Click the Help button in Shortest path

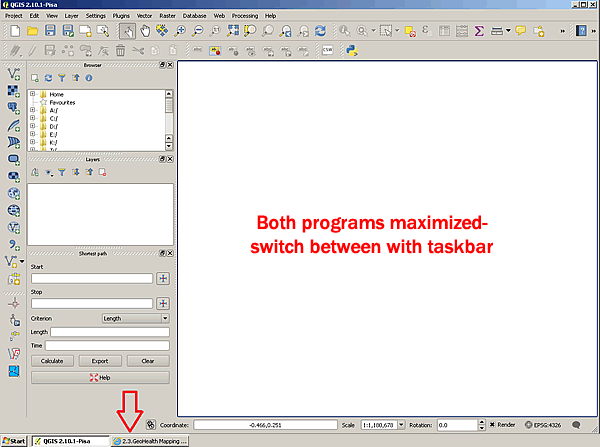(100, 378)
